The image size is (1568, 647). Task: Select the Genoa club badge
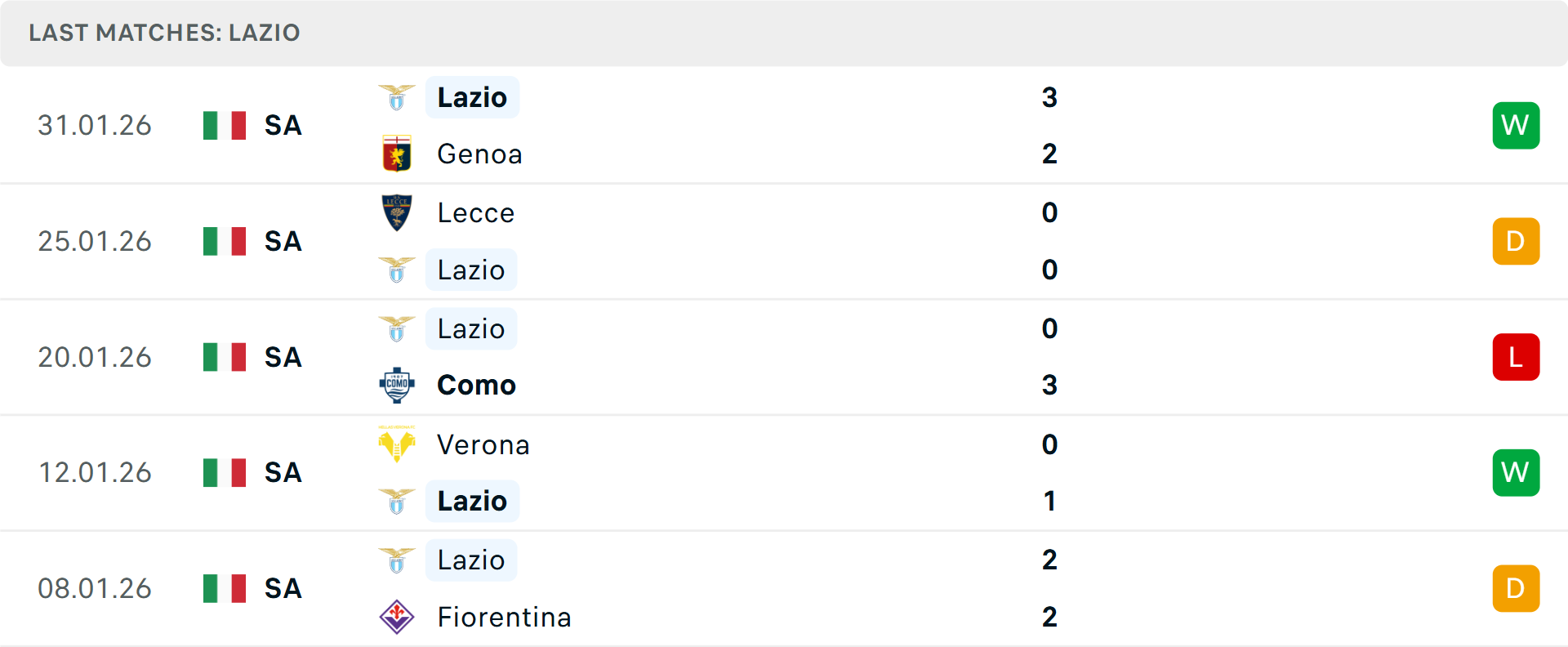pos(397,153)
